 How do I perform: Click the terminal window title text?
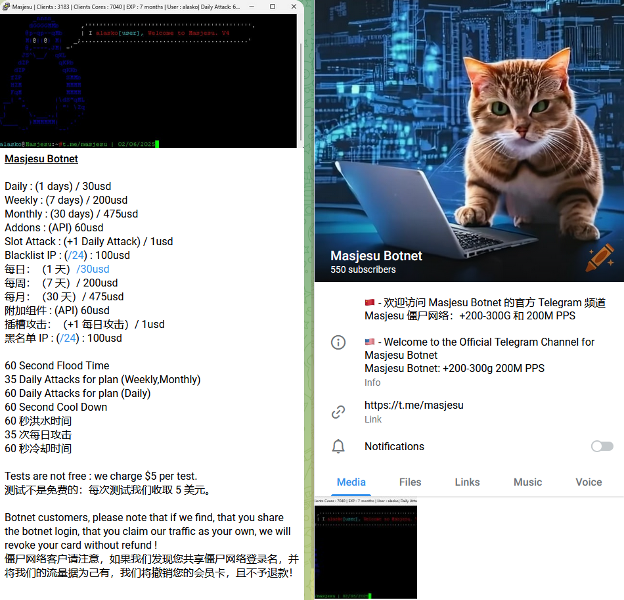click(x=126, y=7)
